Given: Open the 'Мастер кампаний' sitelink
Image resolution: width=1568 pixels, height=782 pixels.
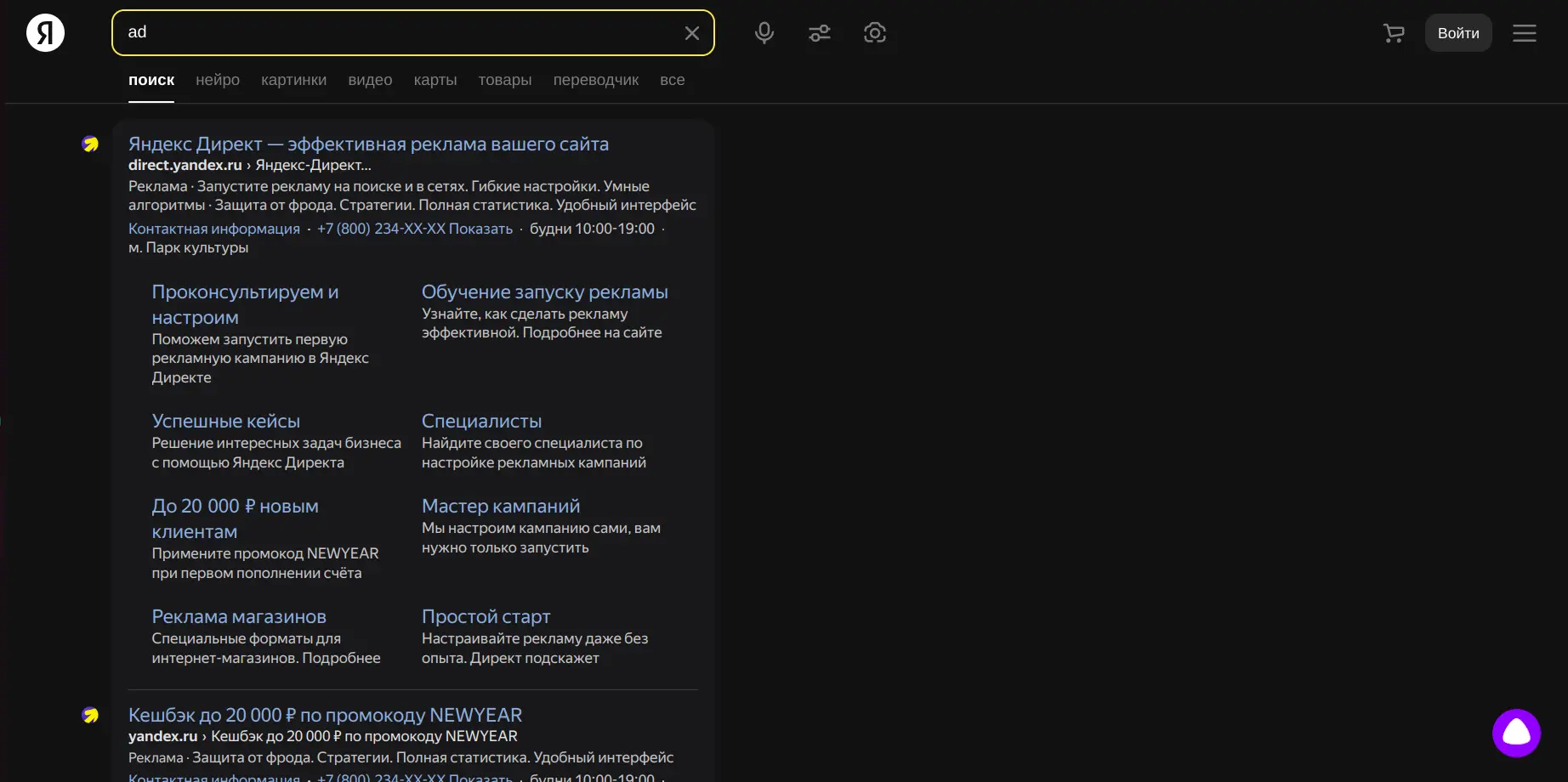Looking at the screenshot, I should [501, 506].
